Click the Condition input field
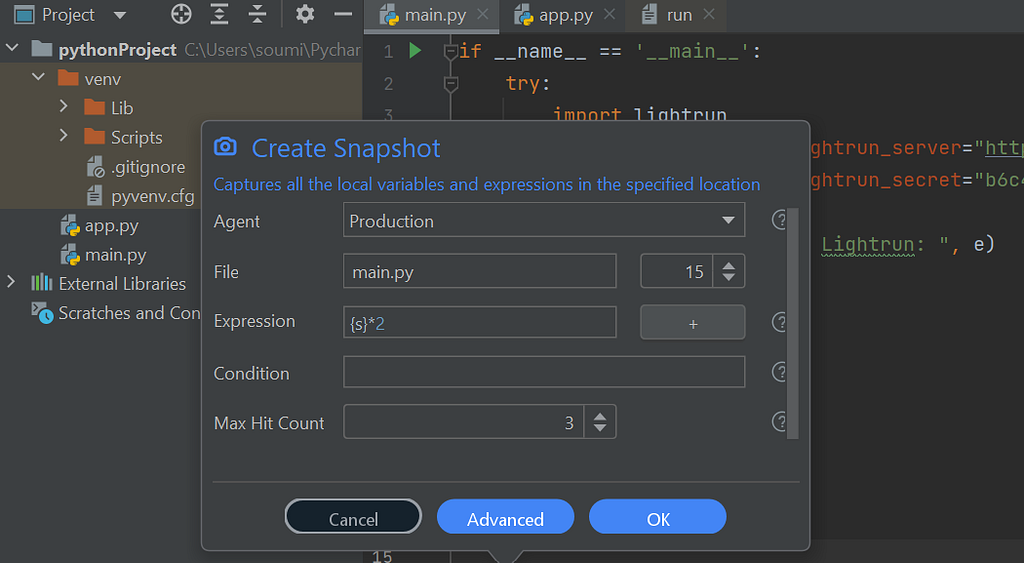Screen dimensions: 1024x563 pos(544,372)
